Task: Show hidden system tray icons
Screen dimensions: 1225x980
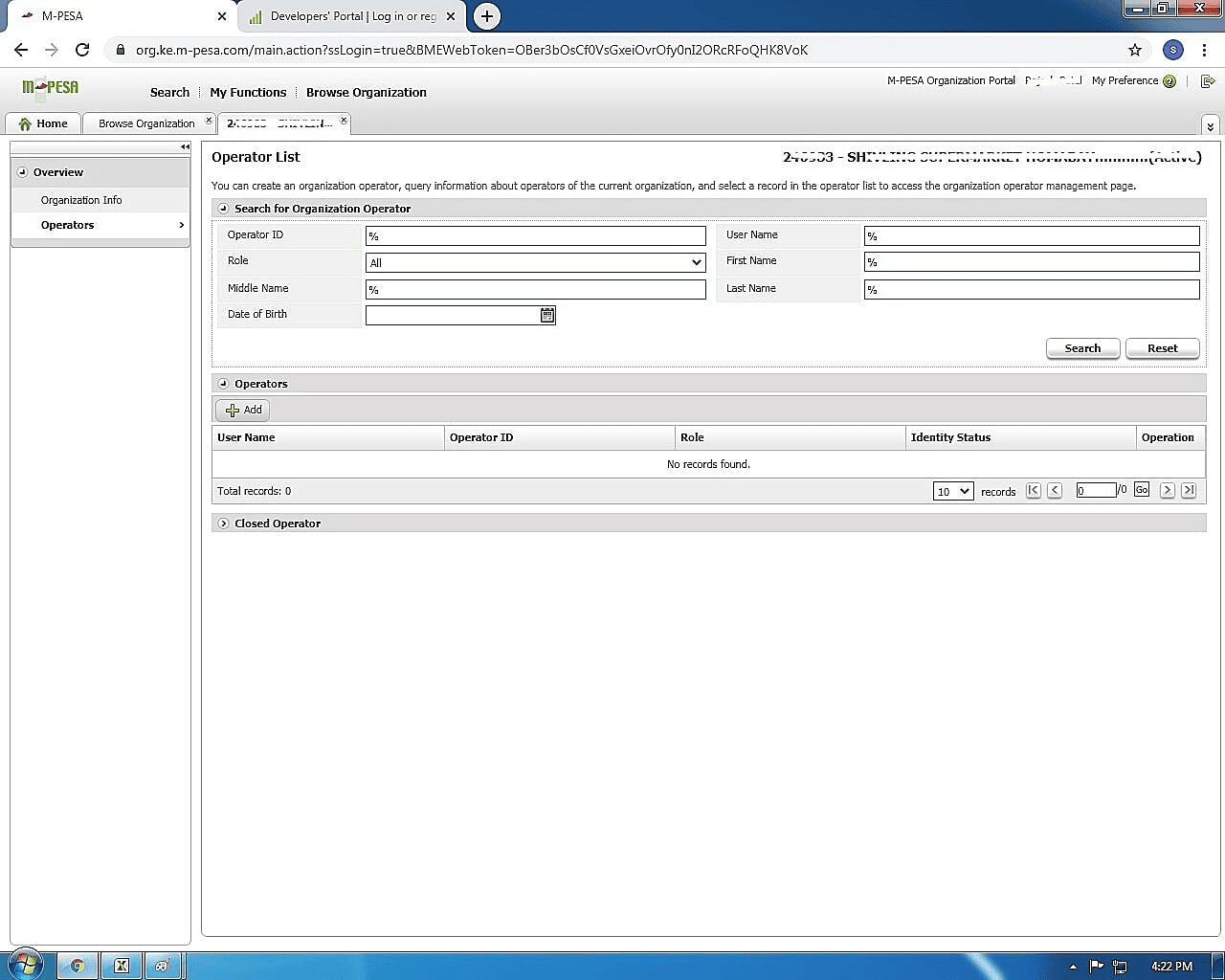Action: [1073, 967]
